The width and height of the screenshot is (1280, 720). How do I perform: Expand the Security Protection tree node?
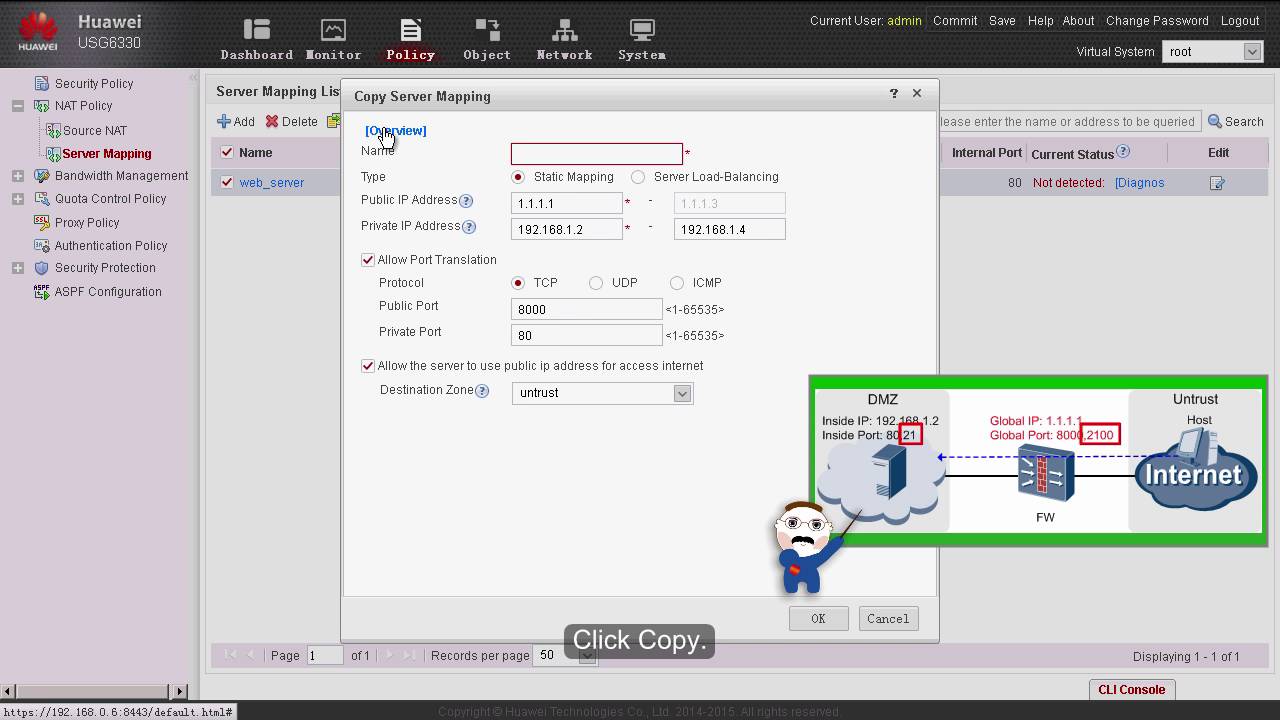[x=18, y=268]
